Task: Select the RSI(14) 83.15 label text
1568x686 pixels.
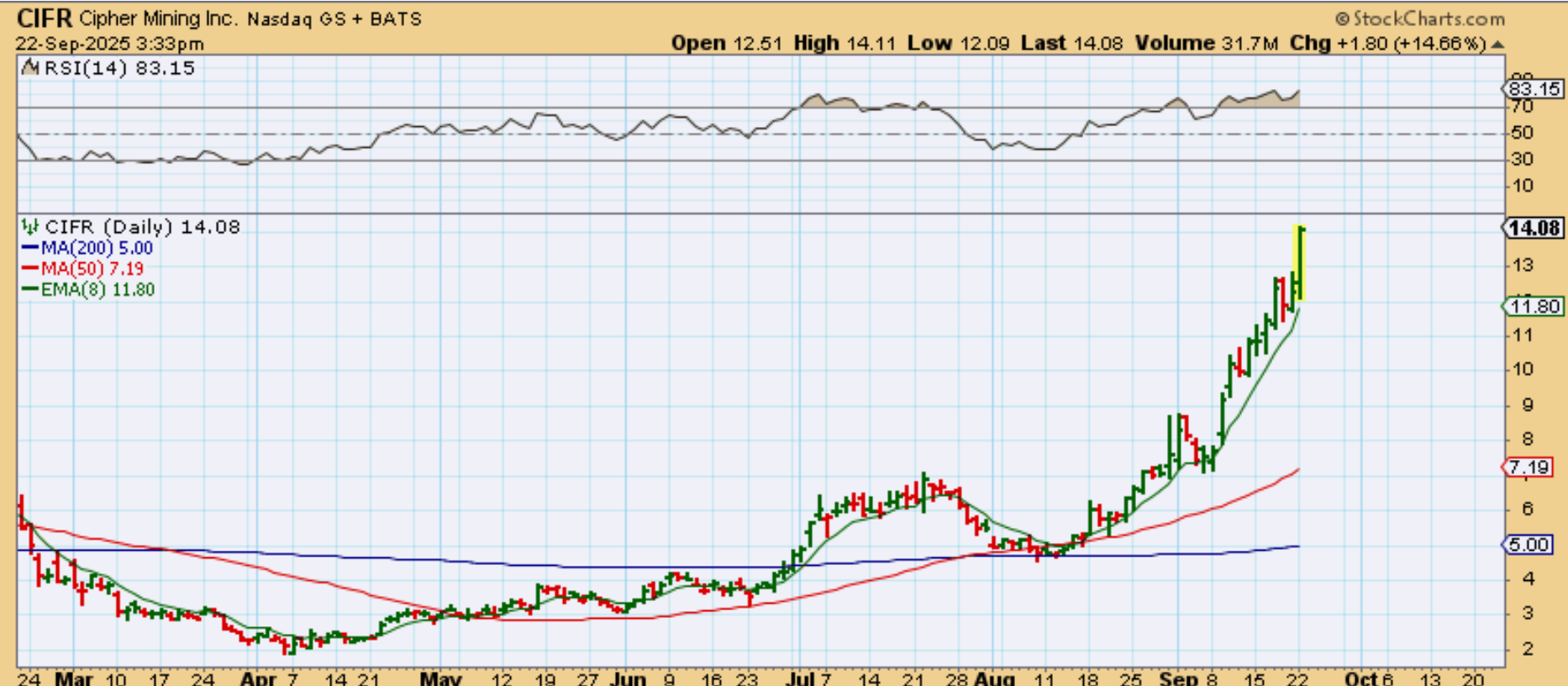Action: coord(118,68)
